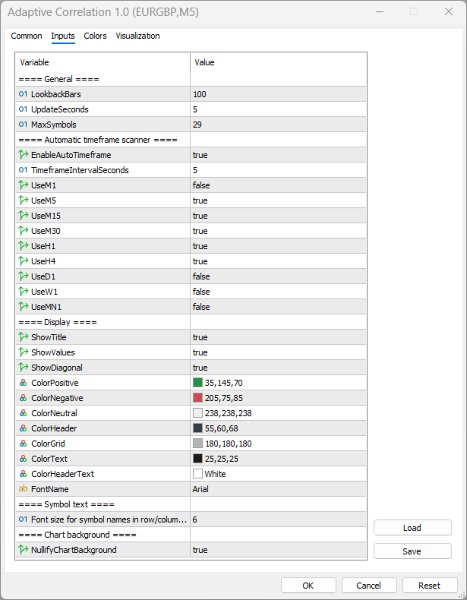Click the boolean icon beside NullifyChartBackground

tap(23, 549)
